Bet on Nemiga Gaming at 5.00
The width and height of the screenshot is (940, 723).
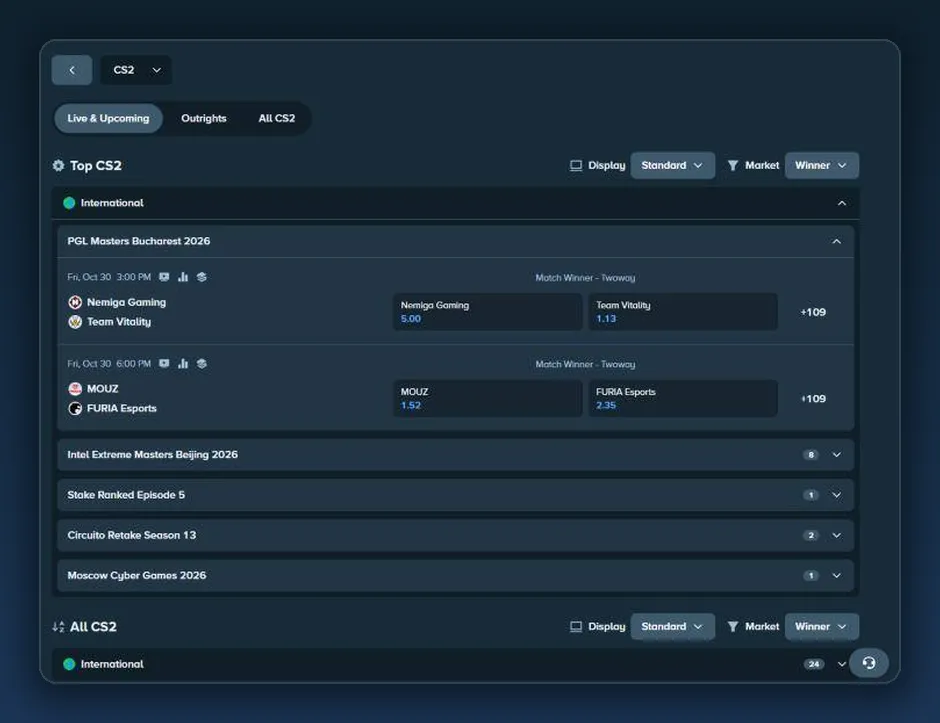pyautogui.click(x=487, y=312)
